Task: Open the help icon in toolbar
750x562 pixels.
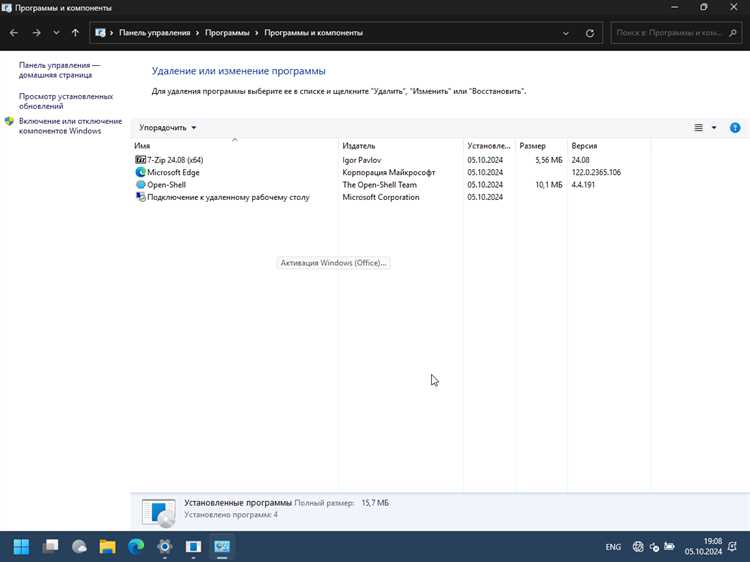Action: (x=735, y=128)
